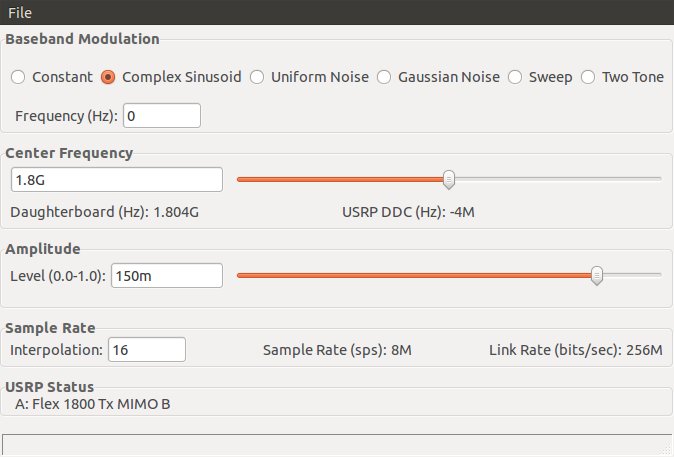Click the Amplitude Level input field
Image resolution: width=674 pixels, height=457 pixels.
click(166, 275)
